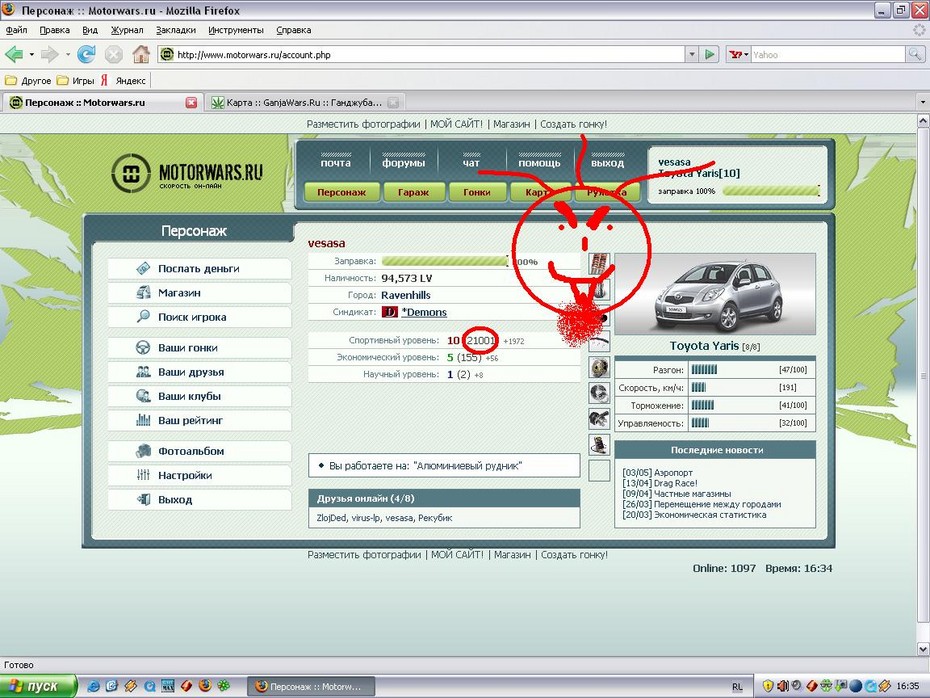Click the Фотоальбом camera icon
930x698 pixels.
pyautogui.click(x=143, y=451)
